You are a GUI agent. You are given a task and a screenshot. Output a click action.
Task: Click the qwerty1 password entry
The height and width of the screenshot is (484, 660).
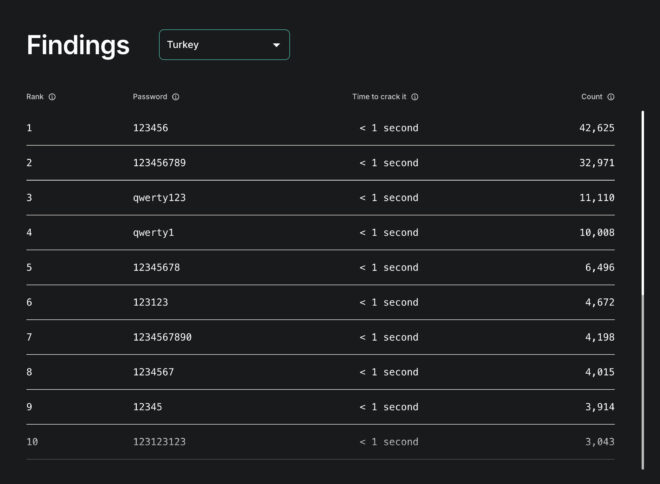pyautogui.click(x=153, y=233)
